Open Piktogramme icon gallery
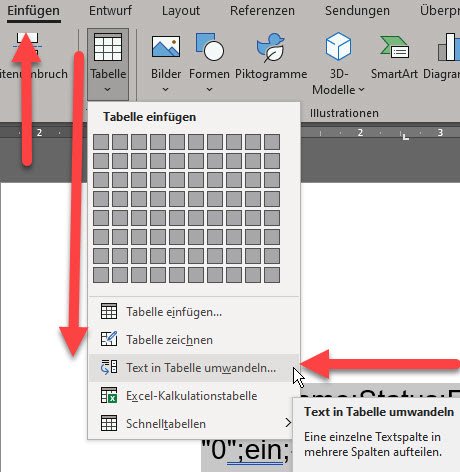The width and height of the screenshot is (460, 472). (271, 47)
